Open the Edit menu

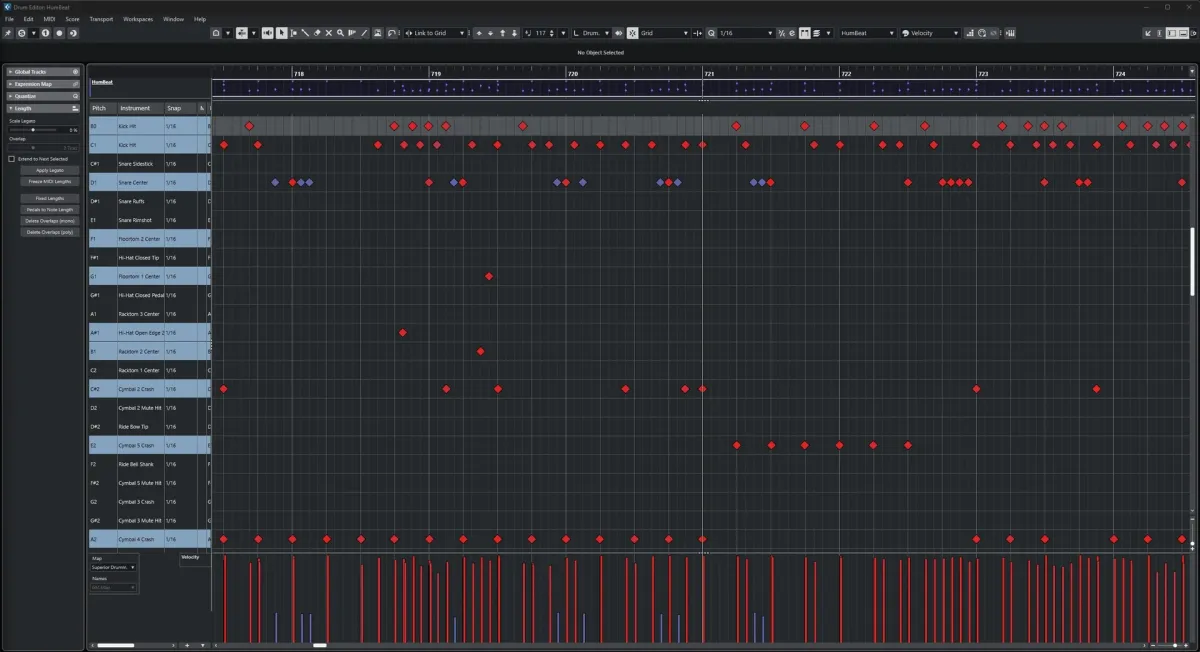pos(29,19)
